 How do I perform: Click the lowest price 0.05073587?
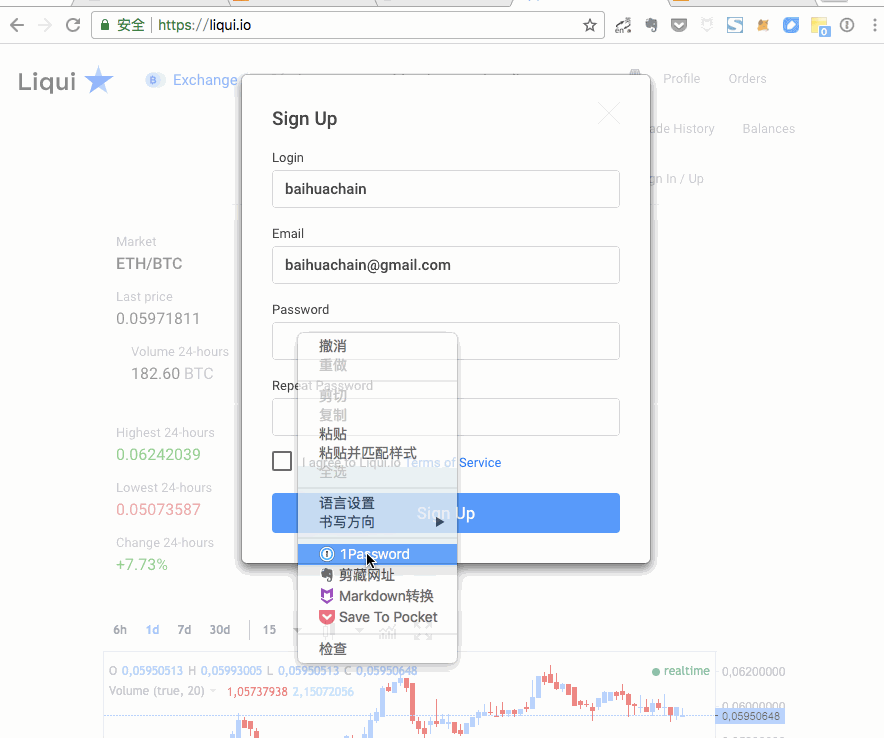[158, 510]
